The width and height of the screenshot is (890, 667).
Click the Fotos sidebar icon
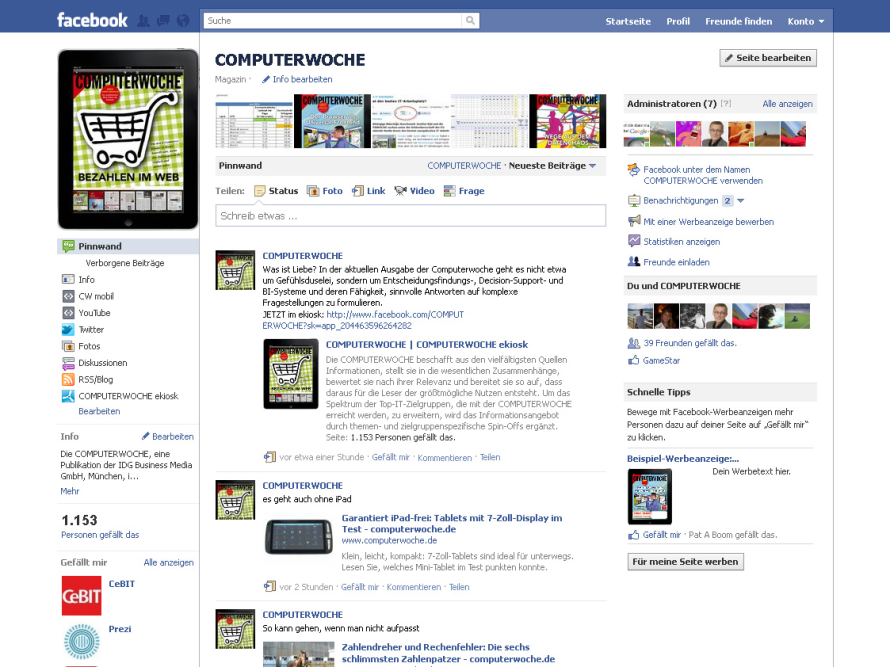tap(68, 346)
